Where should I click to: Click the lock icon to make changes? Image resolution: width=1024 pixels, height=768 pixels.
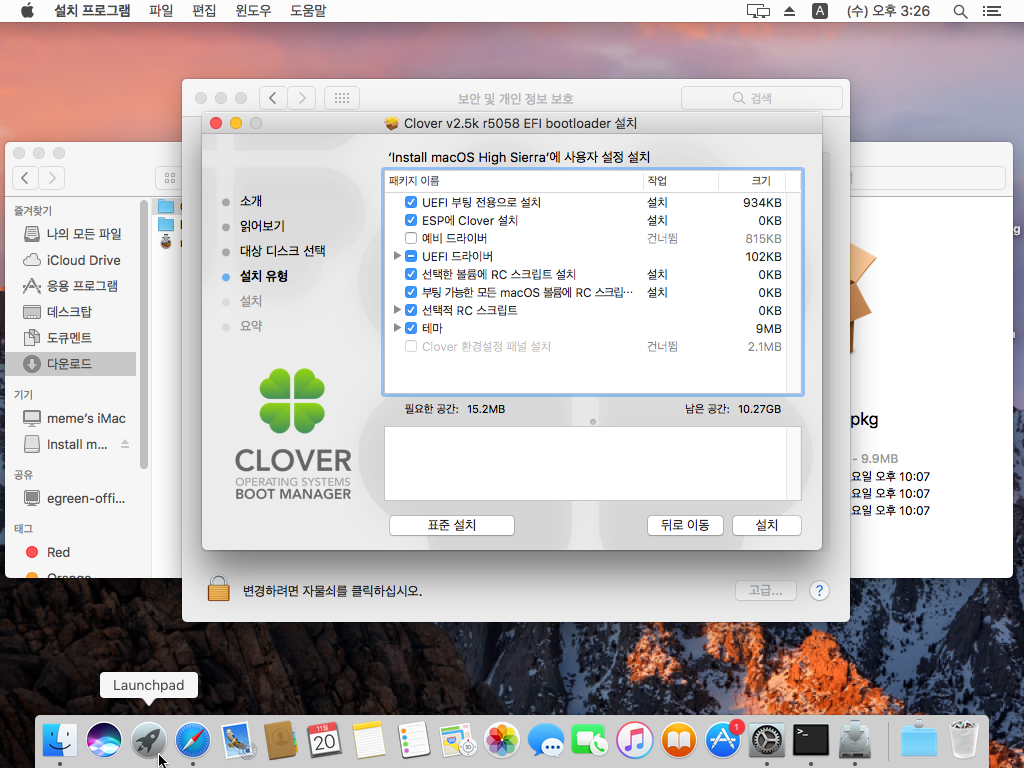pyautogui.click(x=219, y=588)
